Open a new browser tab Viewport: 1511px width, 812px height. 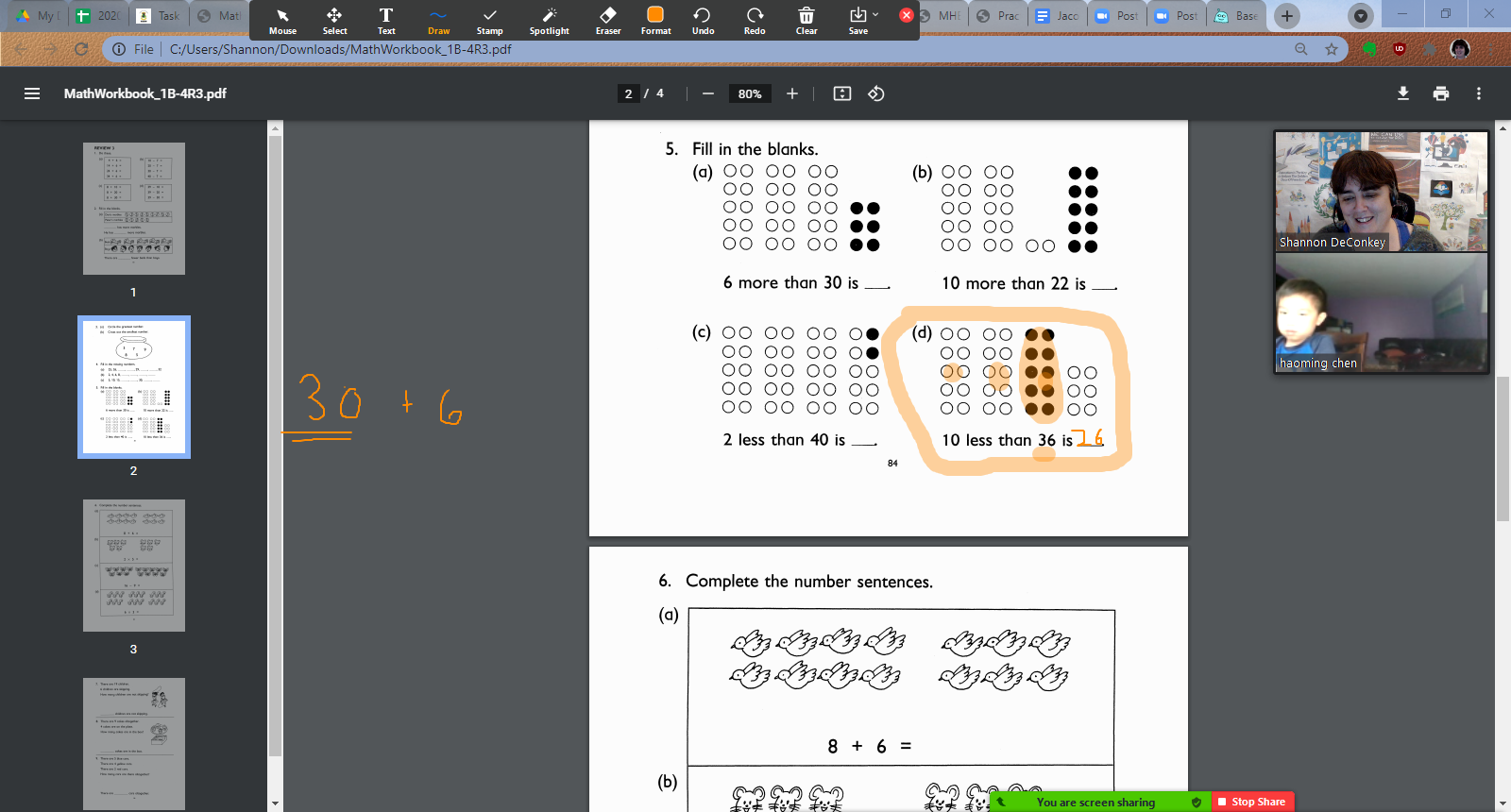pos(1286,16)
